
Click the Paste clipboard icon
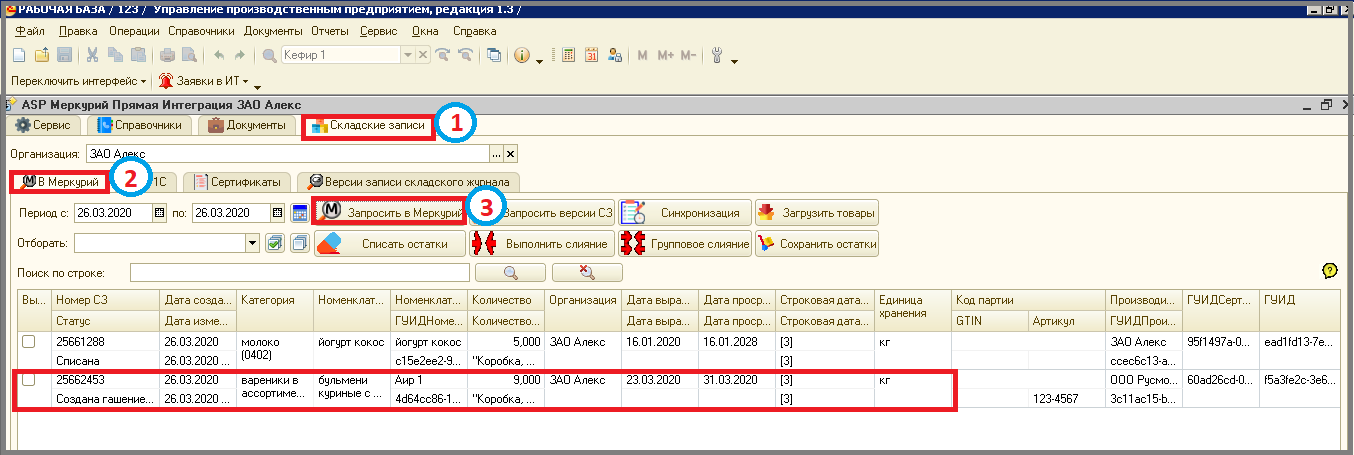tap(138, 56)
